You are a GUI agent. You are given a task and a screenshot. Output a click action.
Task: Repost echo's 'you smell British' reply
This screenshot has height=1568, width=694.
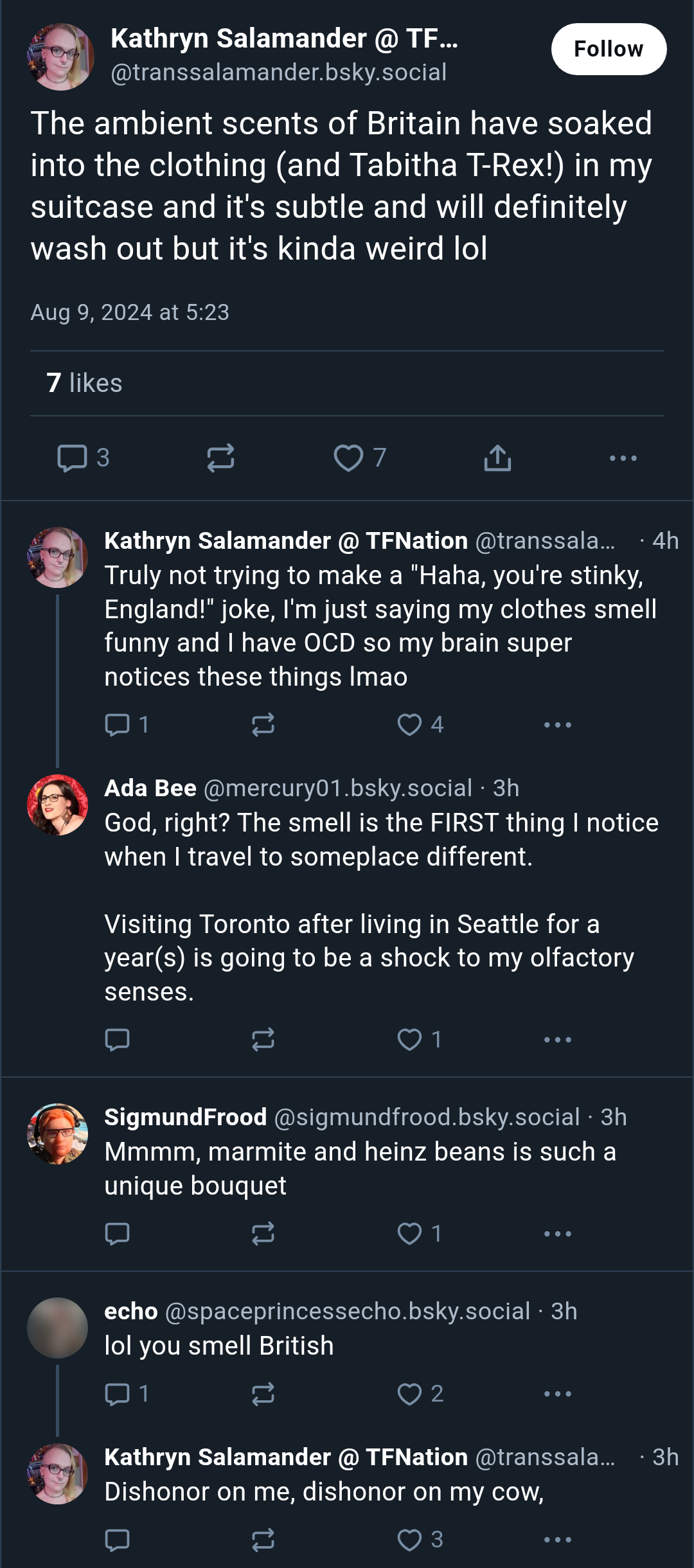263,1393
